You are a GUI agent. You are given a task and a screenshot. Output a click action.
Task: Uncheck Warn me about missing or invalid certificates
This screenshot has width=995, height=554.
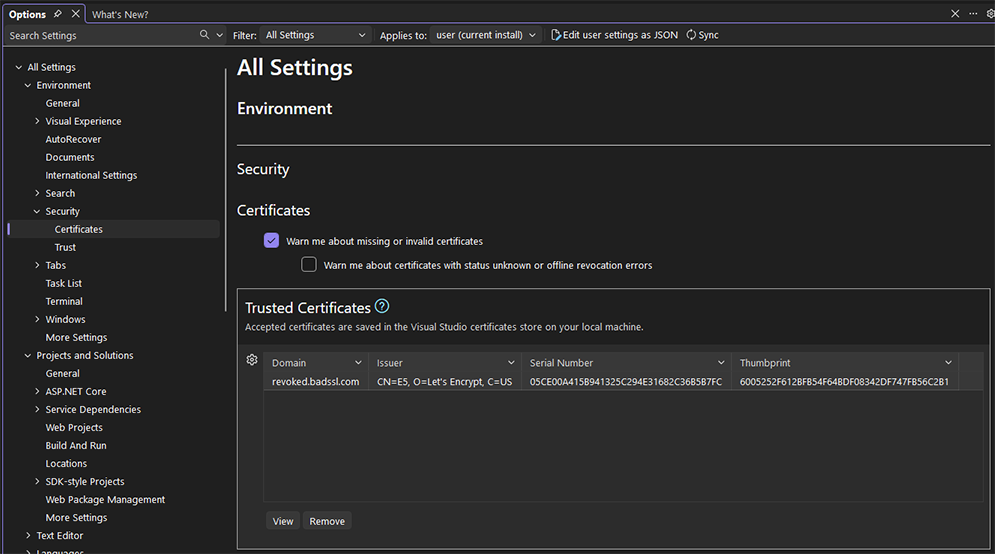[x=271, y=241]
